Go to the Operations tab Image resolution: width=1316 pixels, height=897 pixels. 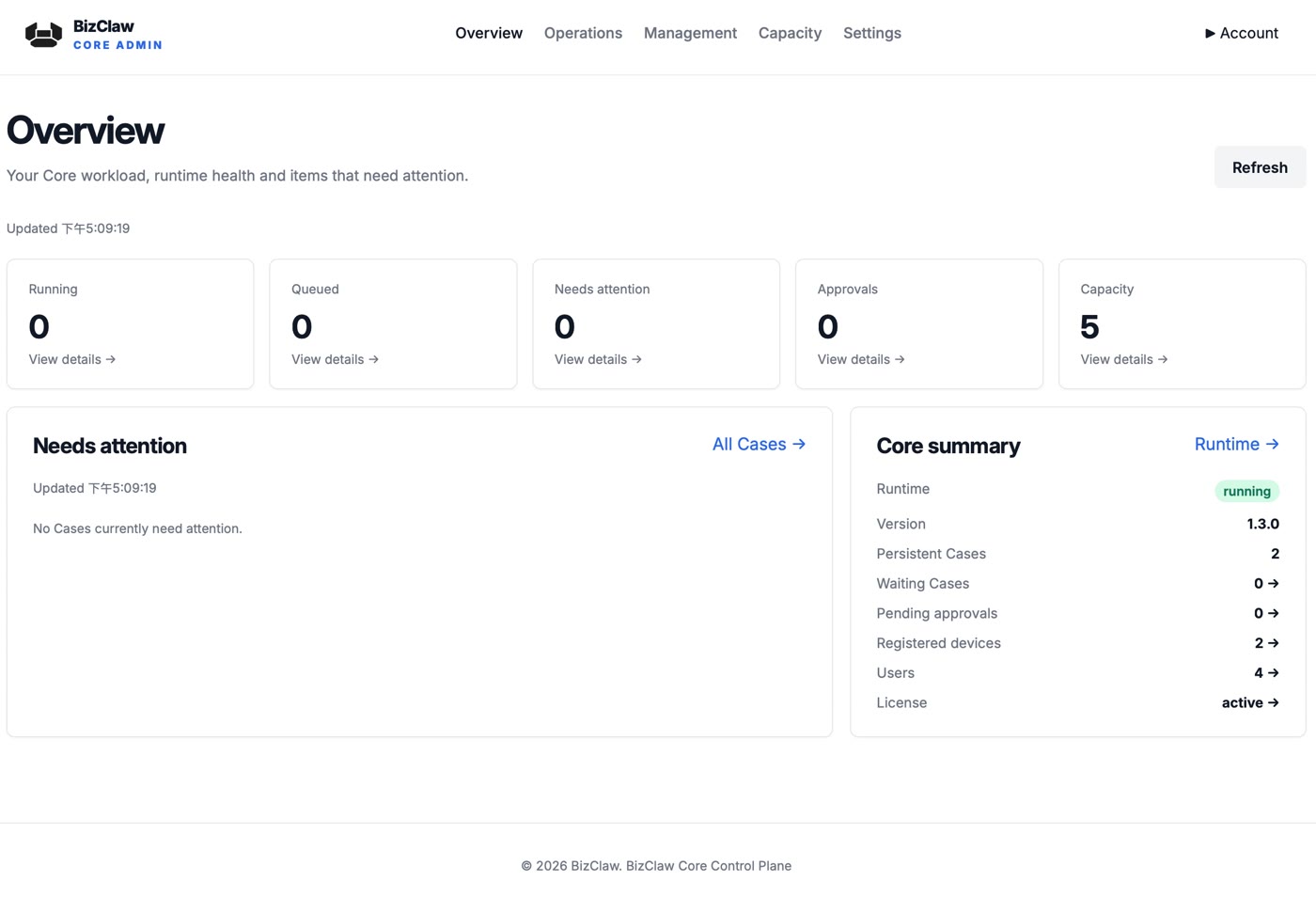pyautogui.click(x=583, y=33)
